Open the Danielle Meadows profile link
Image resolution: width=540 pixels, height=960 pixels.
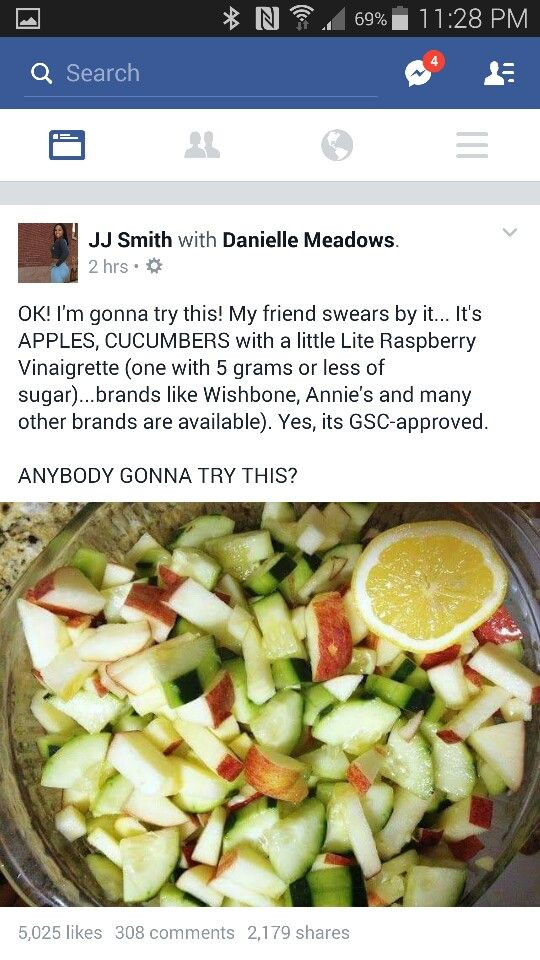(x=309, y=239)
